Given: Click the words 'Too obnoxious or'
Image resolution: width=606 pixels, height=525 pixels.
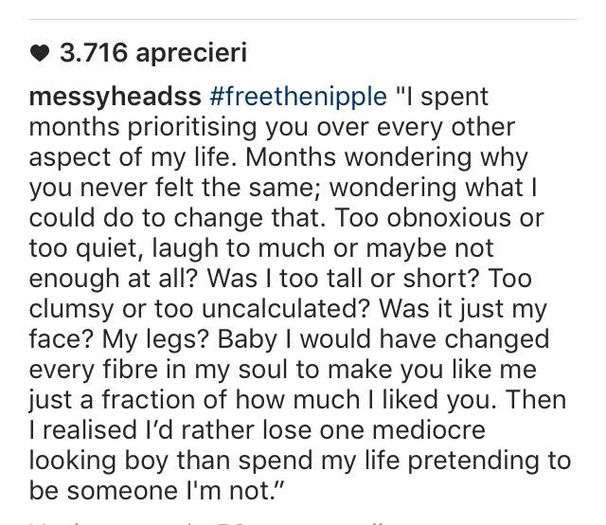Looking at the screenshot, I should [439, 218].
